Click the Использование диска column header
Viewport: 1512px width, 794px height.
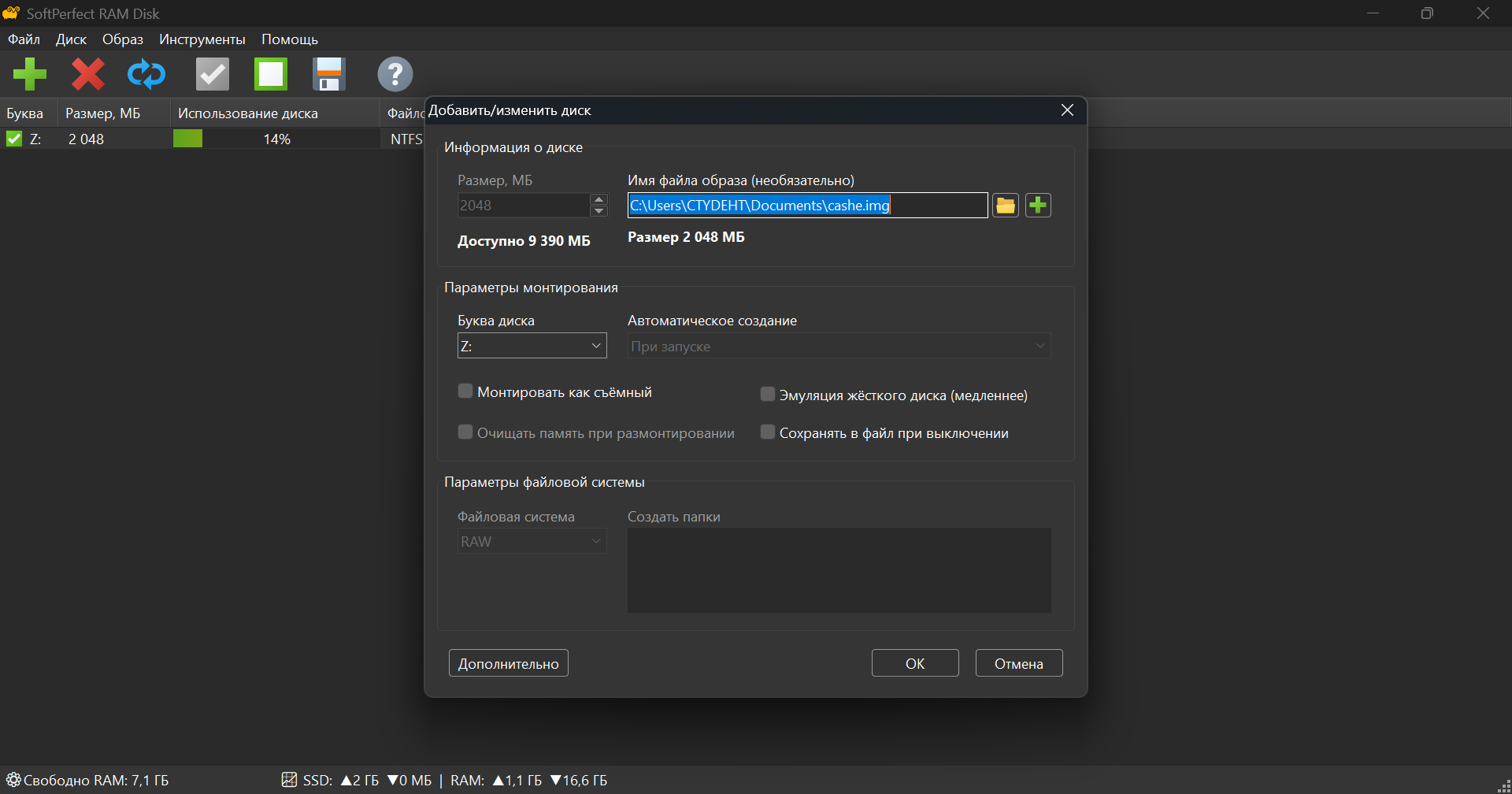pyautogui.click(x=276, y=113)
